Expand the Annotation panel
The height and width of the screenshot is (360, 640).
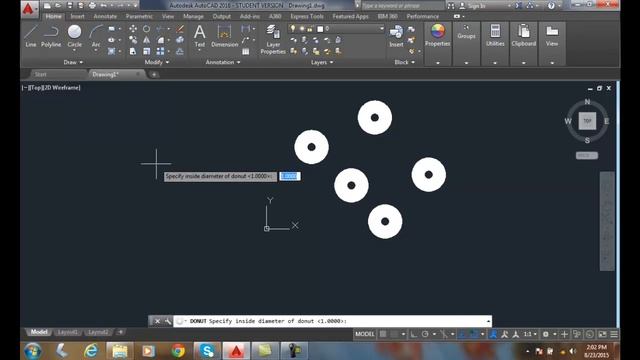(x=223, y=62)
